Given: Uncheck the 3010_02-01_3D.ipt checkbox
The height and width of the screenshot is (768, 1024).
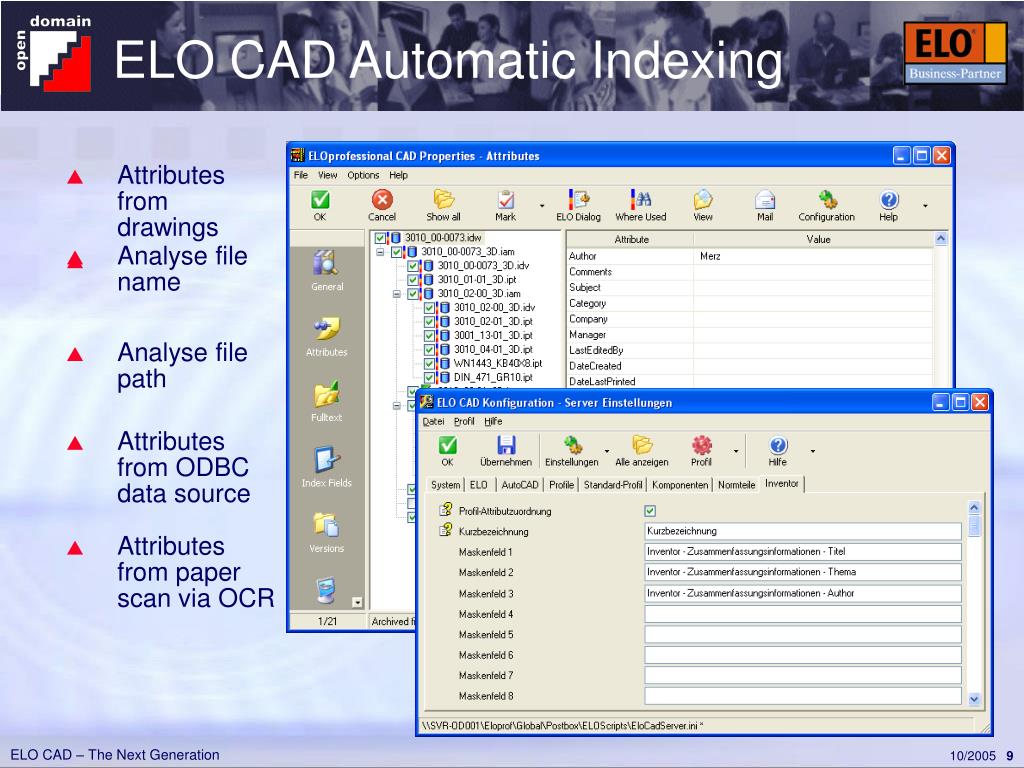Looking at the screenshot, I should [430, 322].
